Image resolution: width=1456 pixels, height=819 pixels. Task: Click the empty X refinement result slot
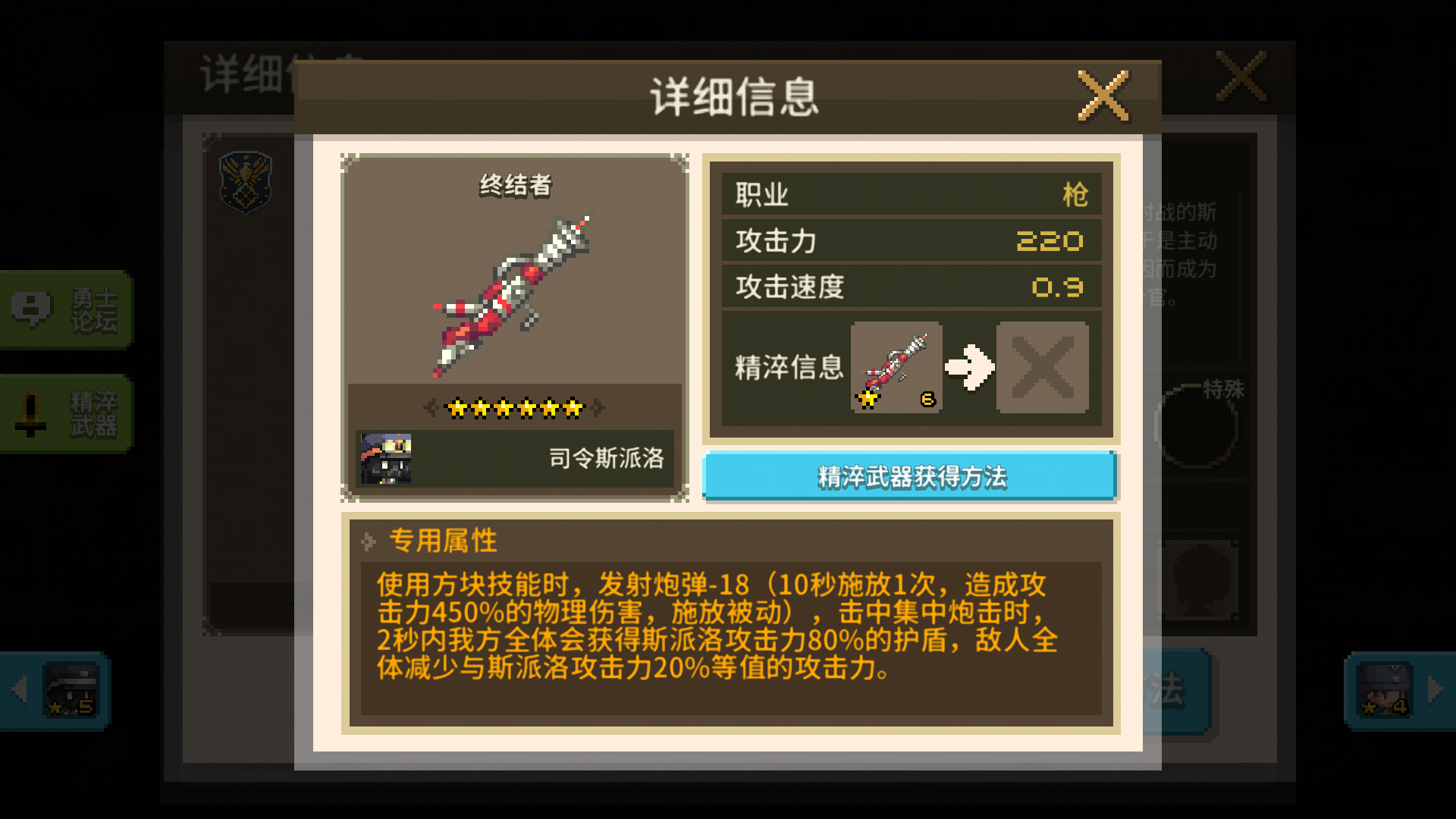(1042, 367)
